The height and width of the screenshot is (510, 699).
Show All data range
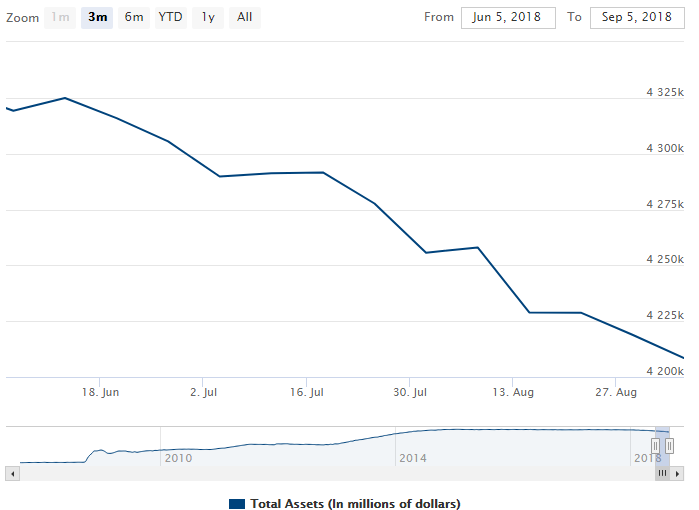click(245, 18)
